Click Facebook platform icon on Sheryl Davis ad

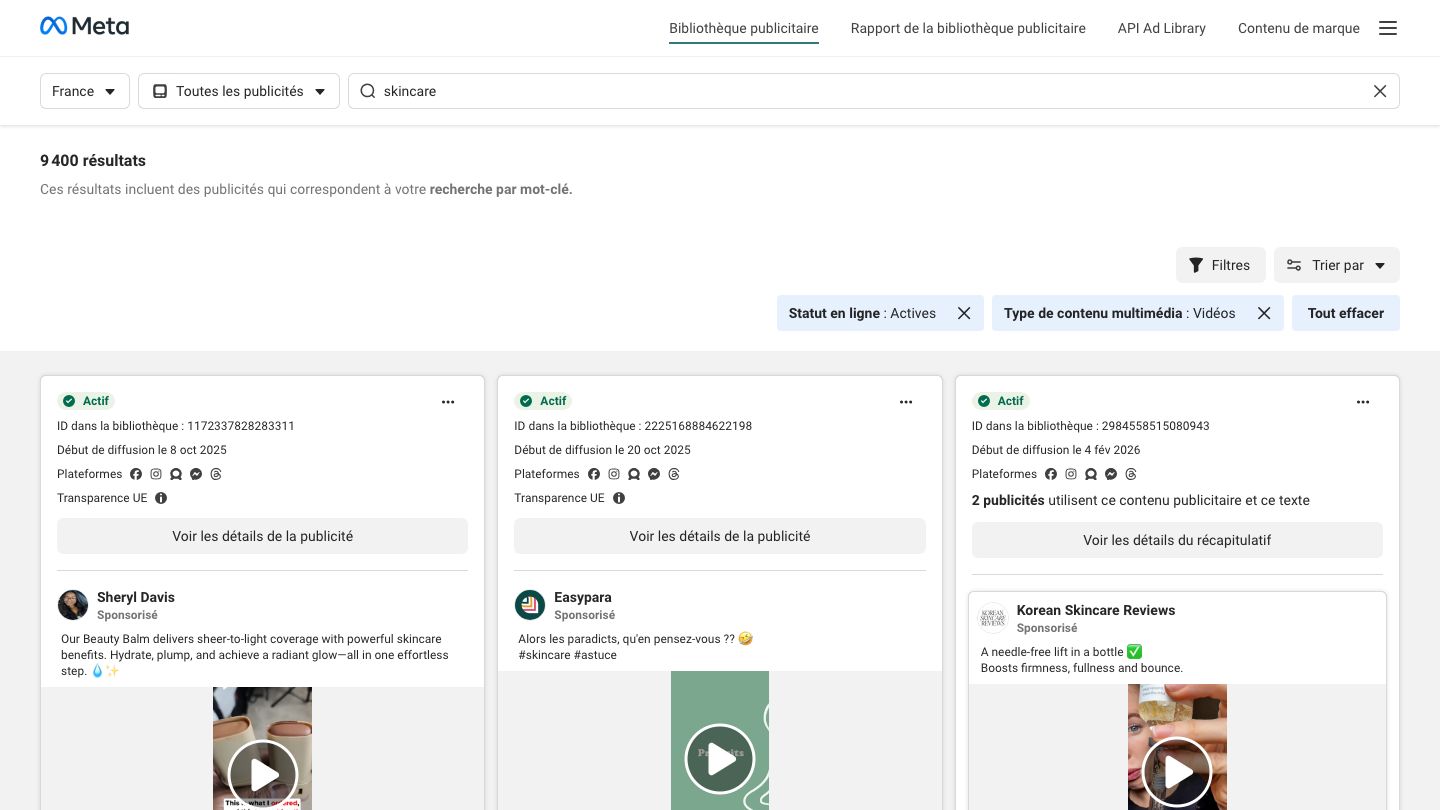136,474
